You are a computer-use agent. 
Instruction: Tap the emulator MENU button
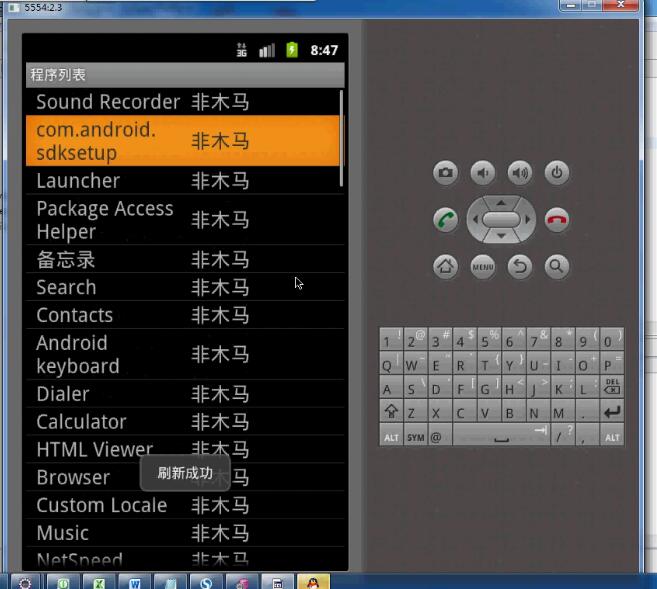pyautogui.click(x=483, y=266)
